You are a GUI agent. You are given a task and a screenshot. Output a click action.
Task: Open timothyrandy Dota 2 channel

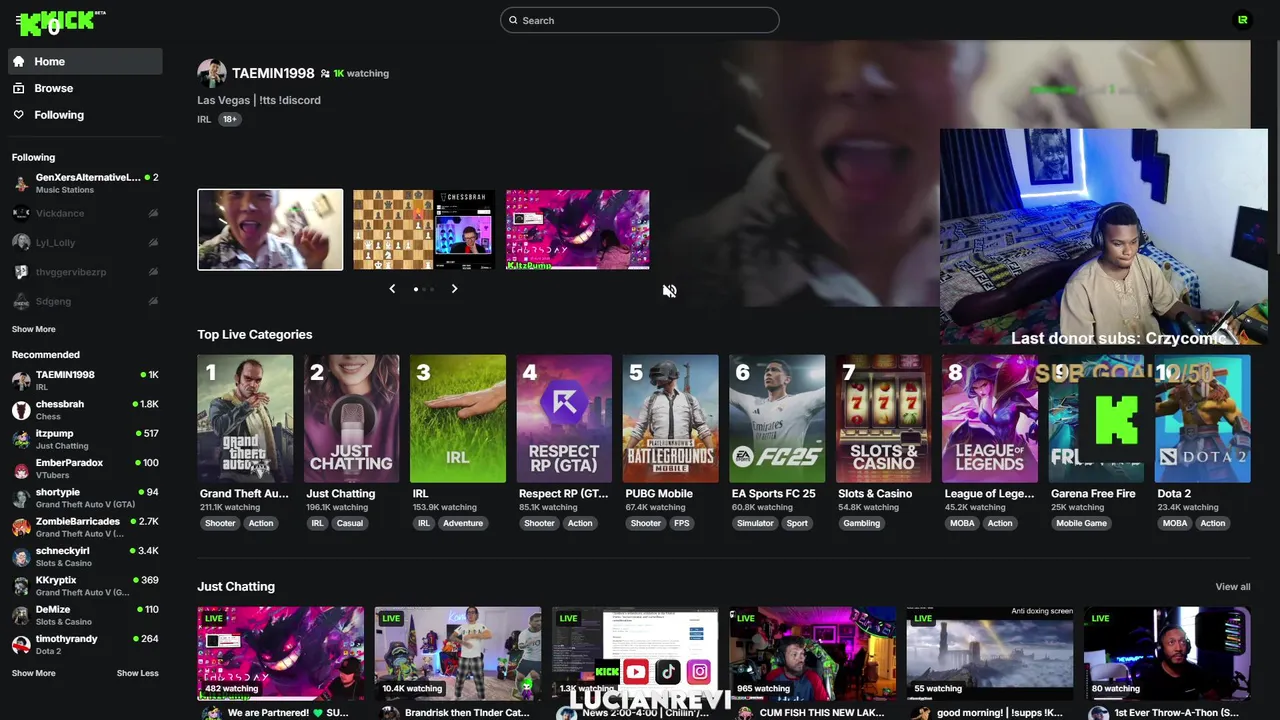pos(85,644)
